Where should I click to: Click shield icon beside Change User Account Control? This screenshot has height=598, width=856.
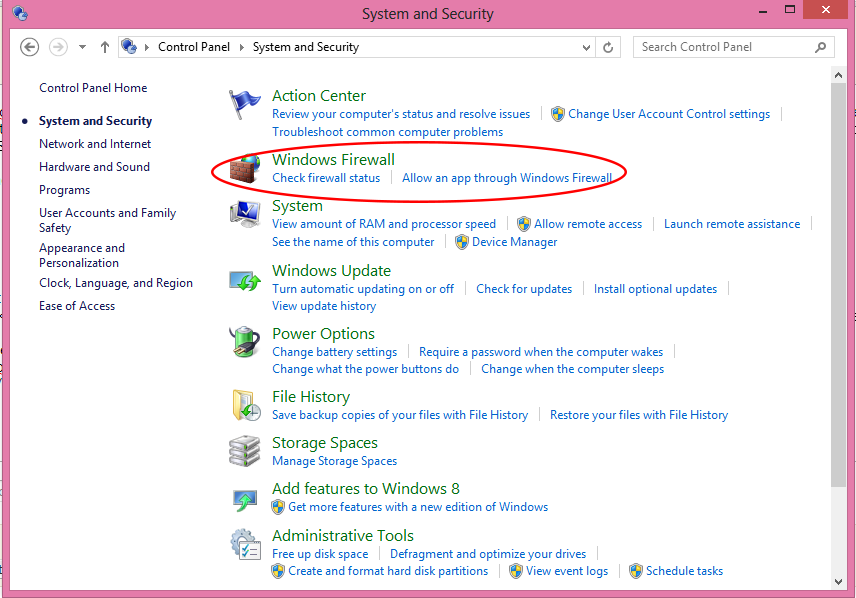tap(557, 114)
